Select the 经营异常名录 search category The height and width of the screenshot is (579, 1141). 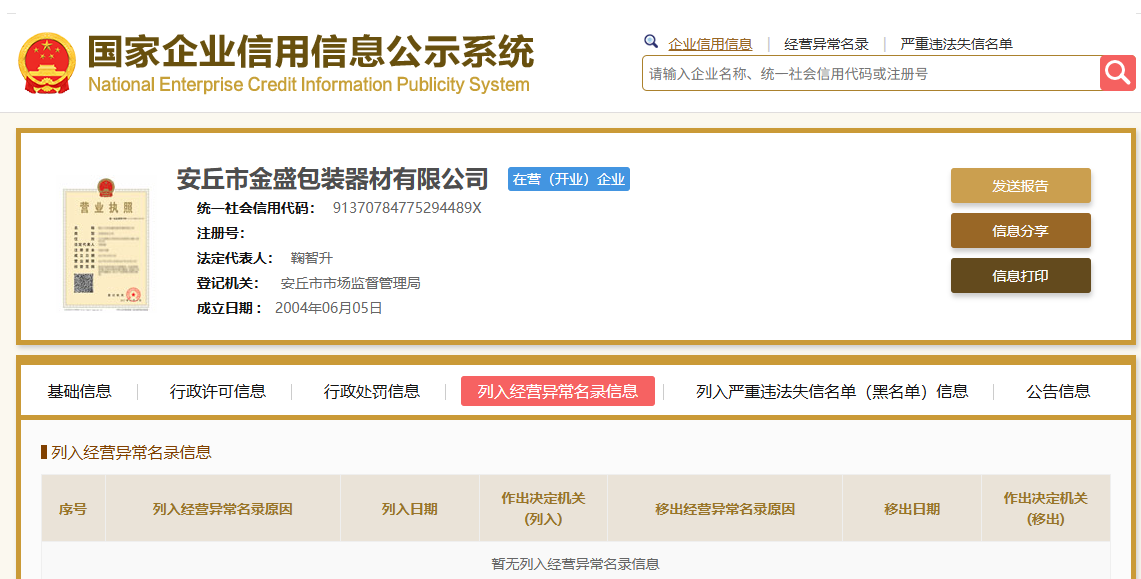[827, 44]
